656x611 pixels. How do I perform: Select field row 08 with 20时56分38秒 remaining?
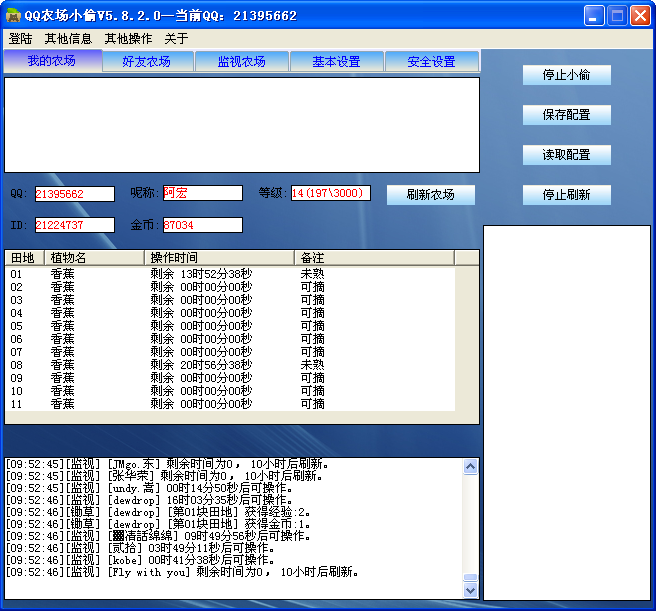click(230, 365)
